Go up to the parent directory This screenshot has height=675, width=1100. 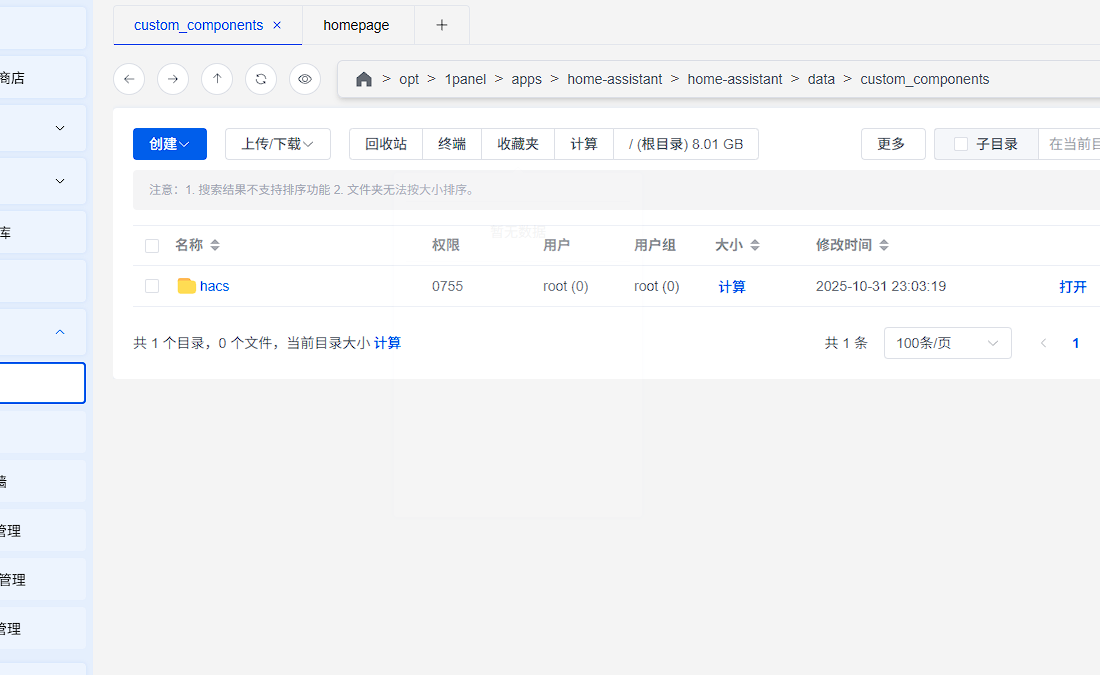click(217, 79)
